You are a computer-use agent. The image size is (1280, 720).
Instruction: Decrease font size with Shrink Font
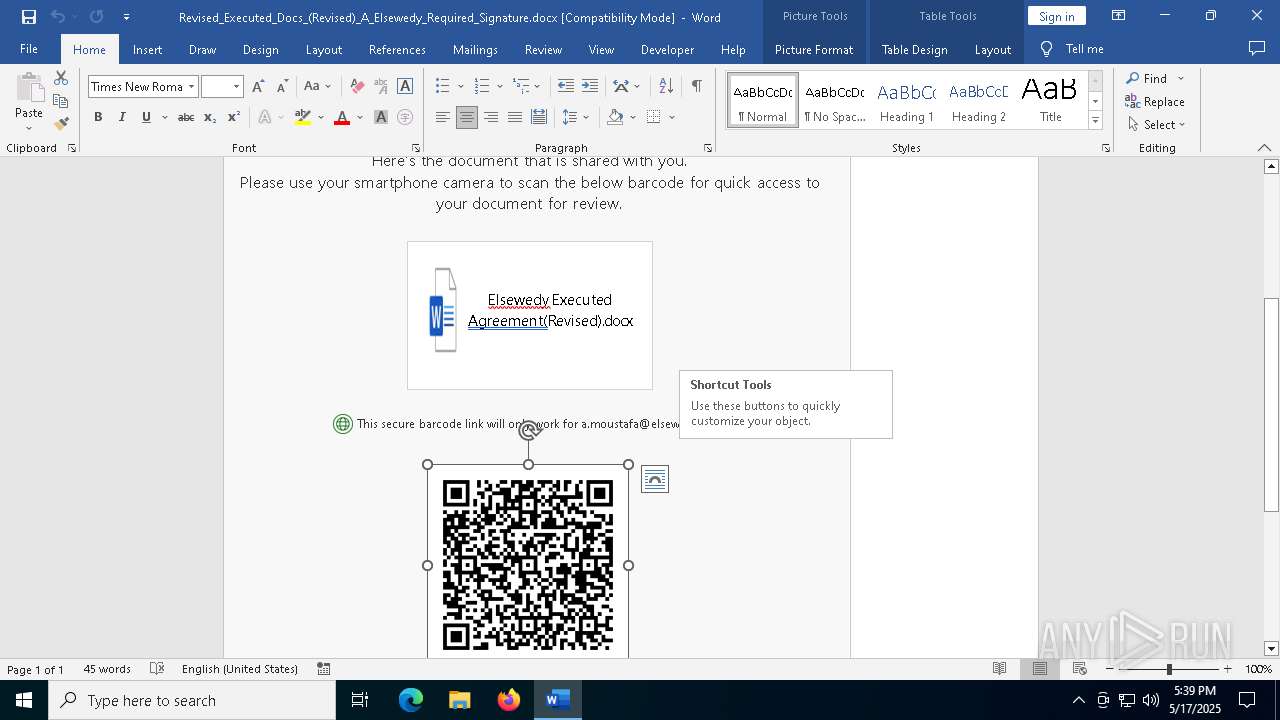[282, 87]
